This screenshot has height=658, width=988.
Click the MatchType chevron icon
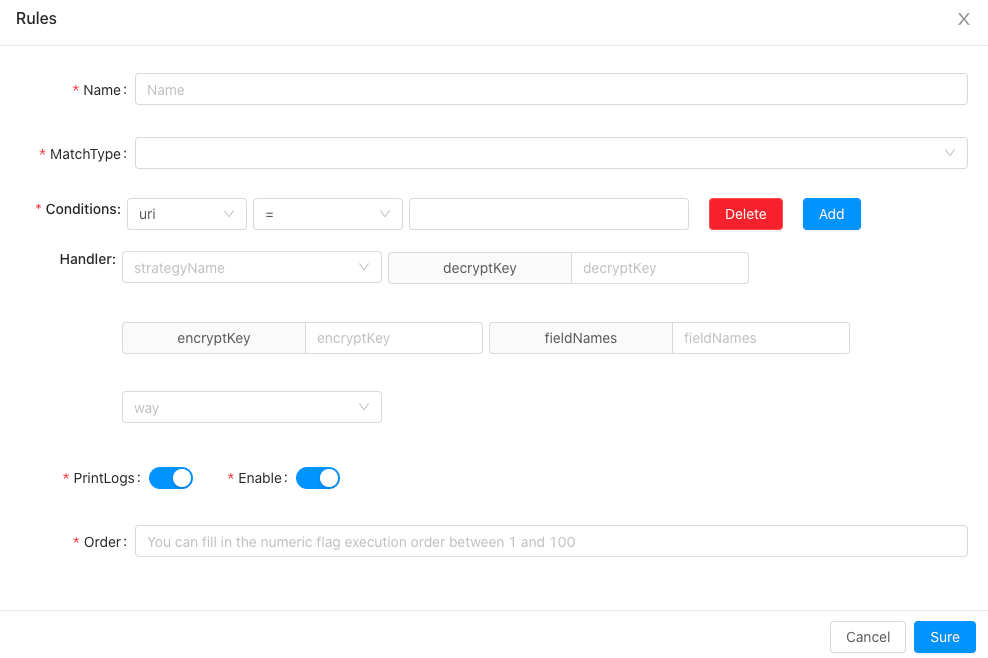point(950,153)
